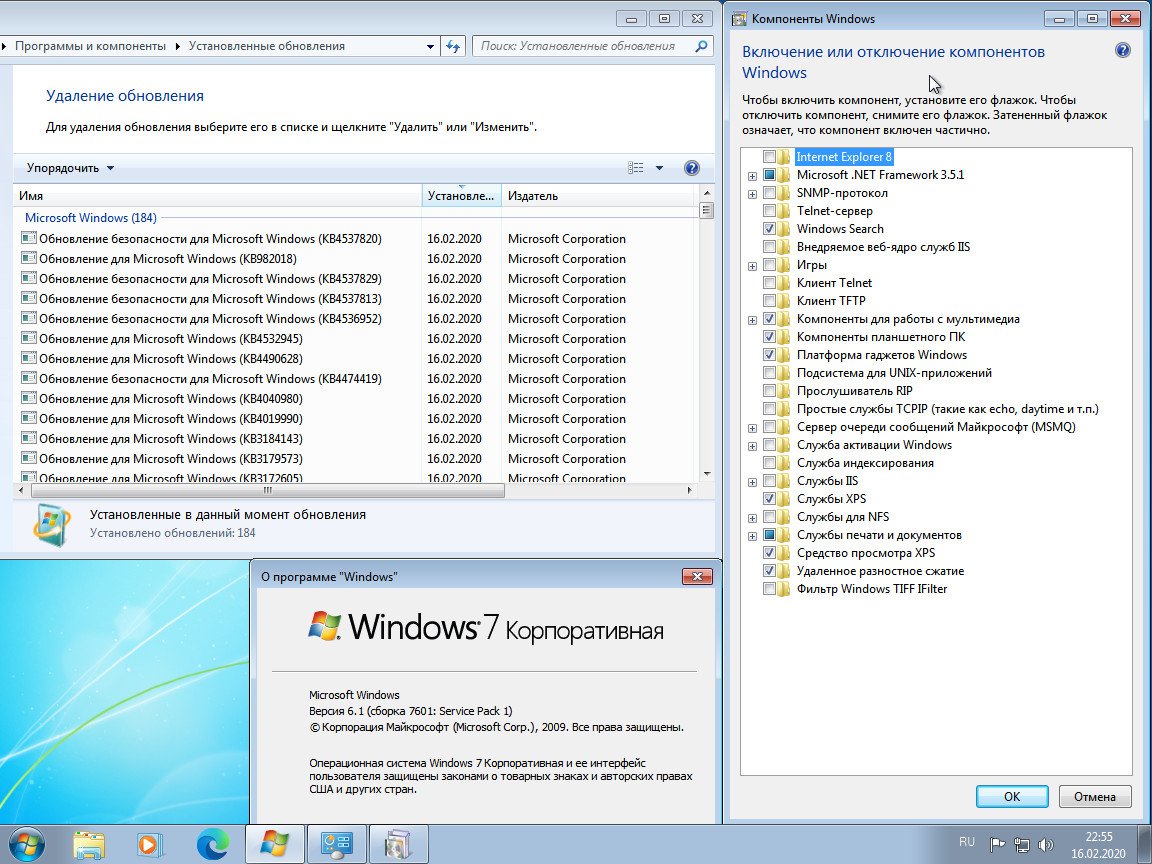The image size is (1152, 864).
Task: Open the Action Center flag icon in tray
Action: click(997, 844)
